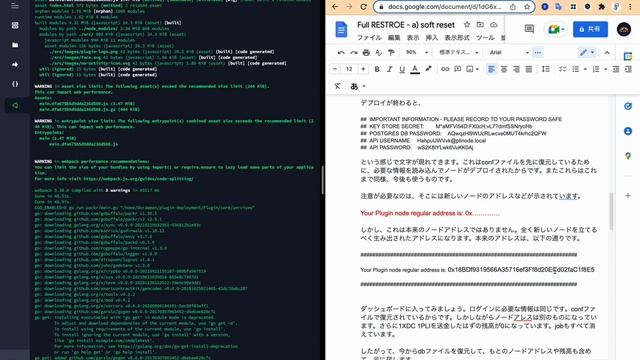
Task: Open Google Tasks side panel
Action: click(x=628, y=106)
